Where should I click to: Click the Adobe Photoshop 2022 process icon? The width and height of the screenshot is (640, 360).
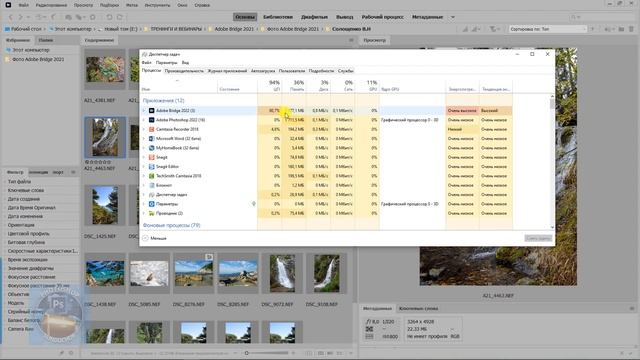[151, 120]
